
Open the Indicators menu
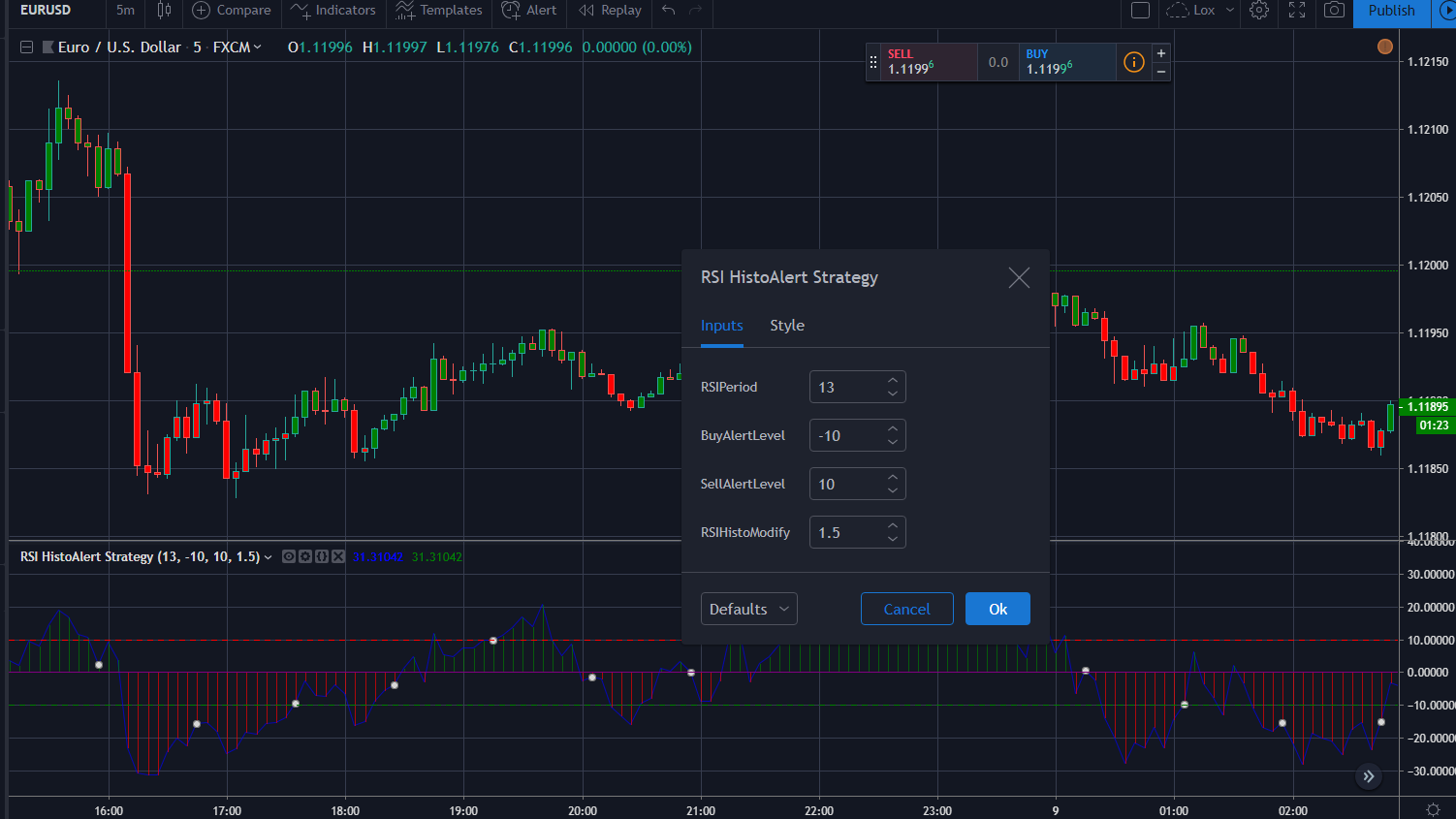[x=333, y=11]
